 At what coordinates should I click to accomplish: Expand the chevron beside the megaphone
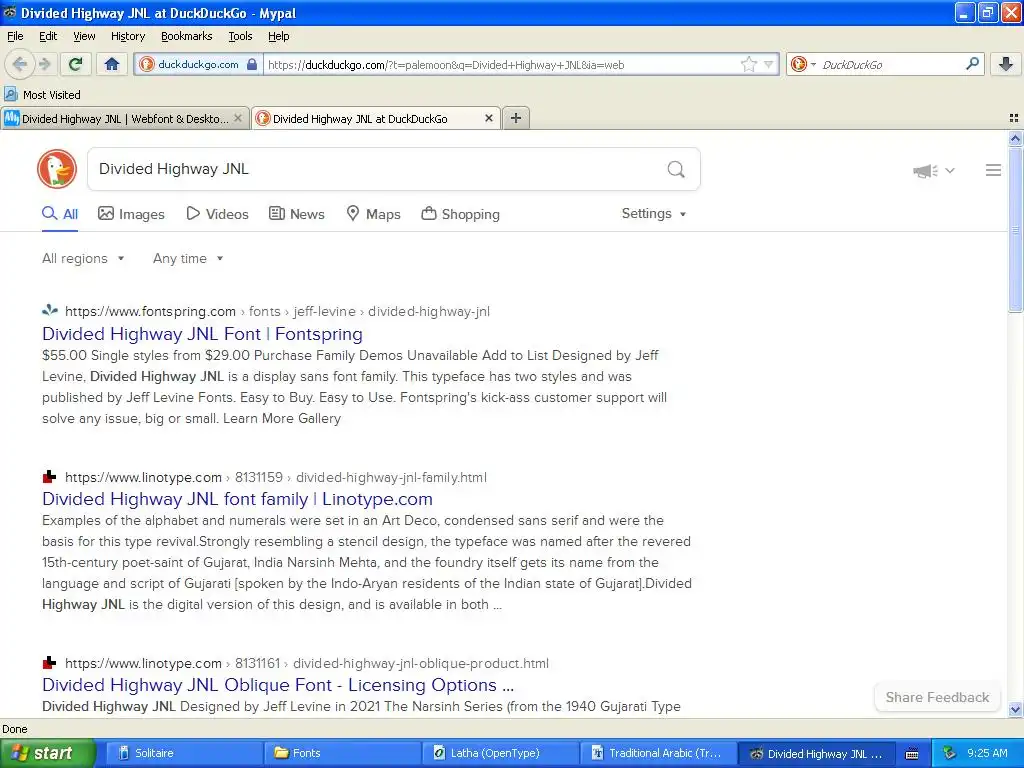tap(950, 170)
